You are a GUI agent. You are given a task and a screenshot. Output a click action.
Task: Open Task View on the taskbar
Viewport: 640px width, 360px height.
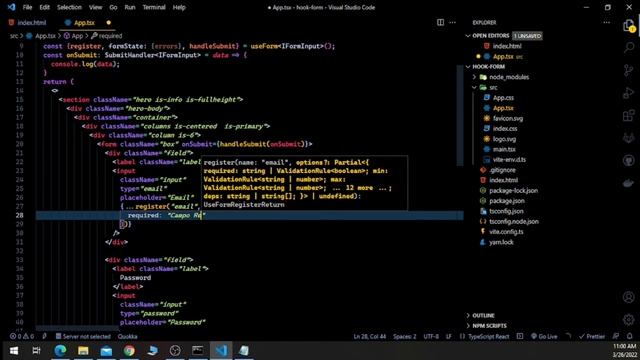click(36, 351)
